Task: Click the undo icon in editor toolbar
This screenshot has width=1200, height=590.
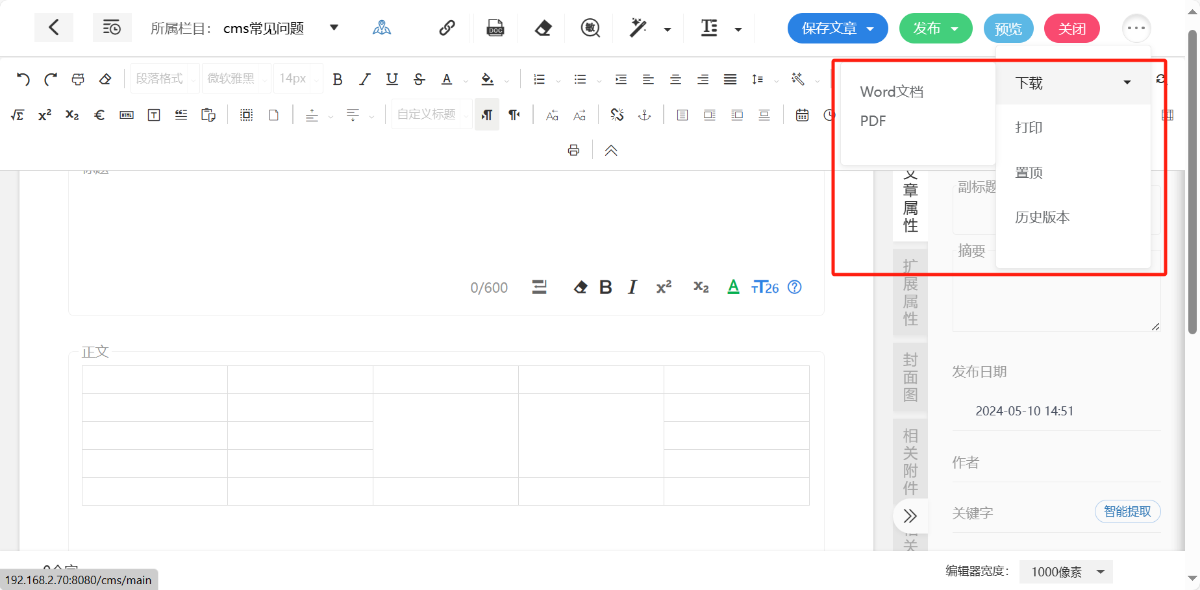Action: tap(23, 79)
